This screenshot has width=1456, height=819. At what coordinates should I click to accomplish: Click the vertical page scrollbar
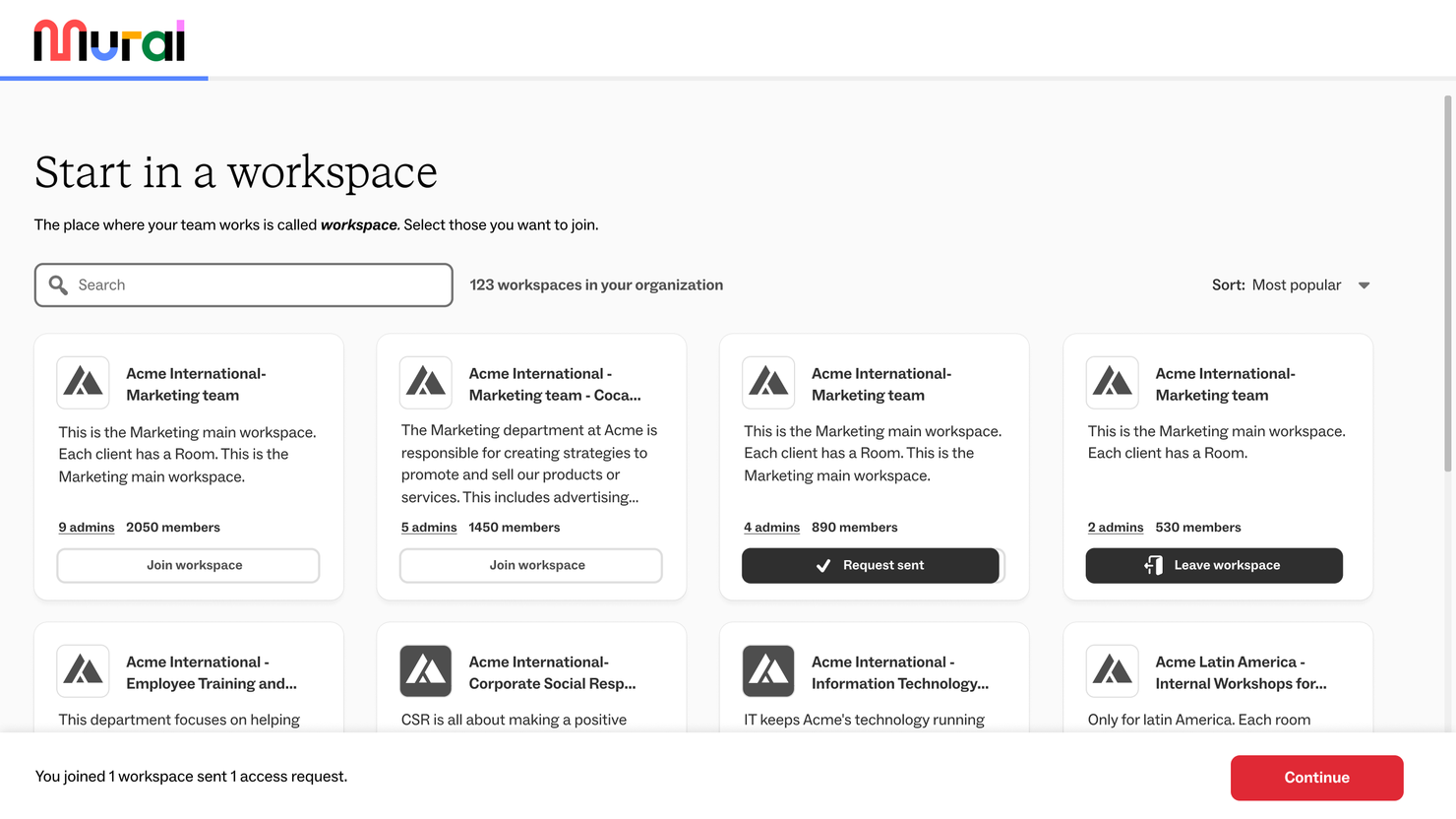coord(1448,283)
